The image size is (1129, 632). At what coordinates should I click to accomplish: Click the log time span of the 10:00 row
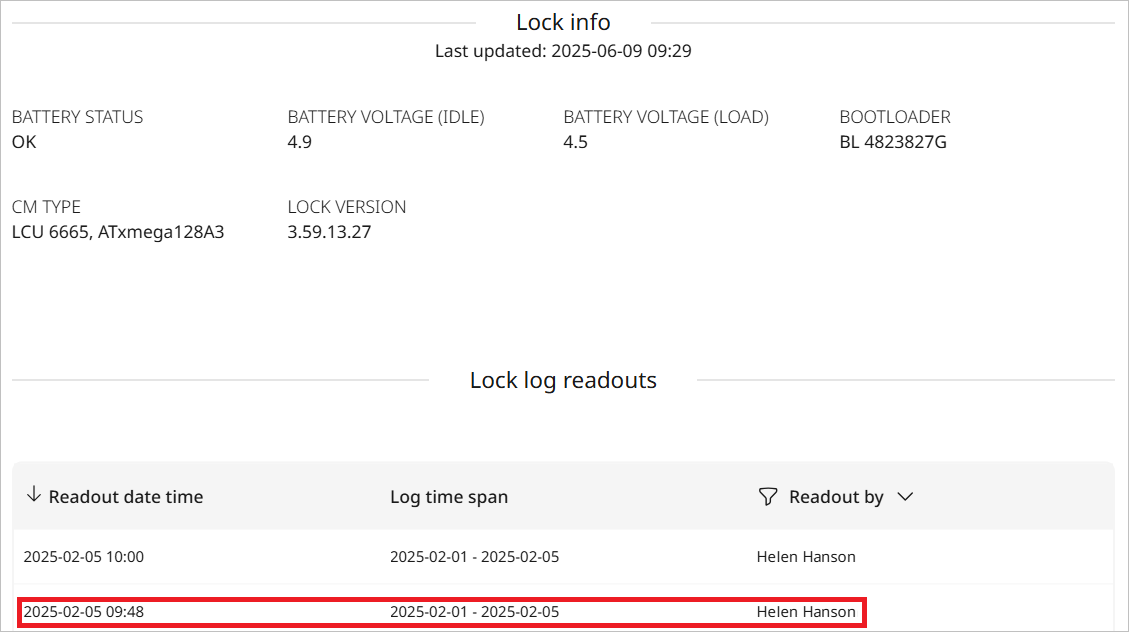(474, 557)
